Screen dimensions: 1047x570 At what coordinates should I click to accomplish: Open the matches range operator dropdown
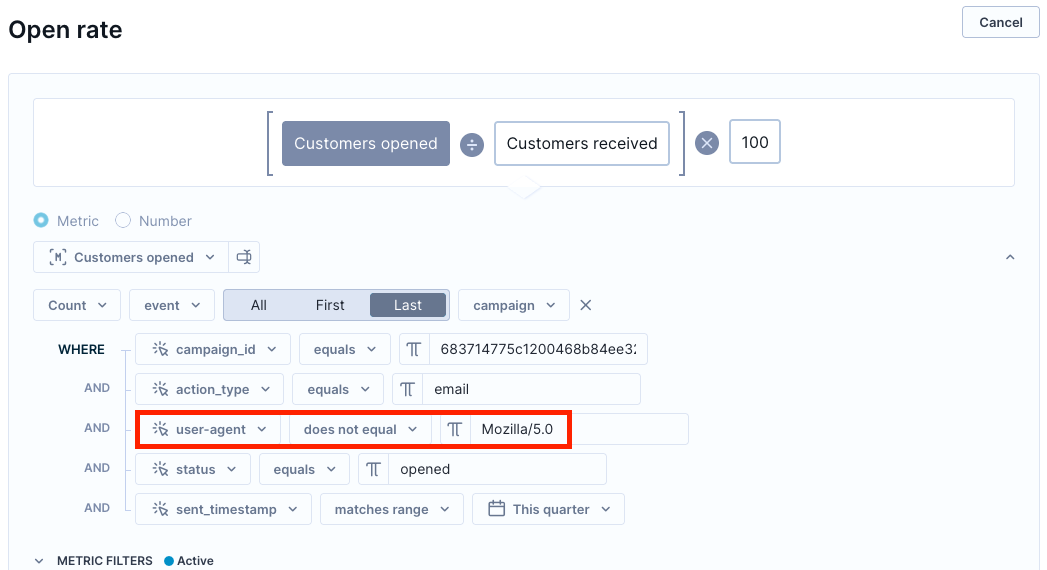pyautogui.click(x=392, y=509)
